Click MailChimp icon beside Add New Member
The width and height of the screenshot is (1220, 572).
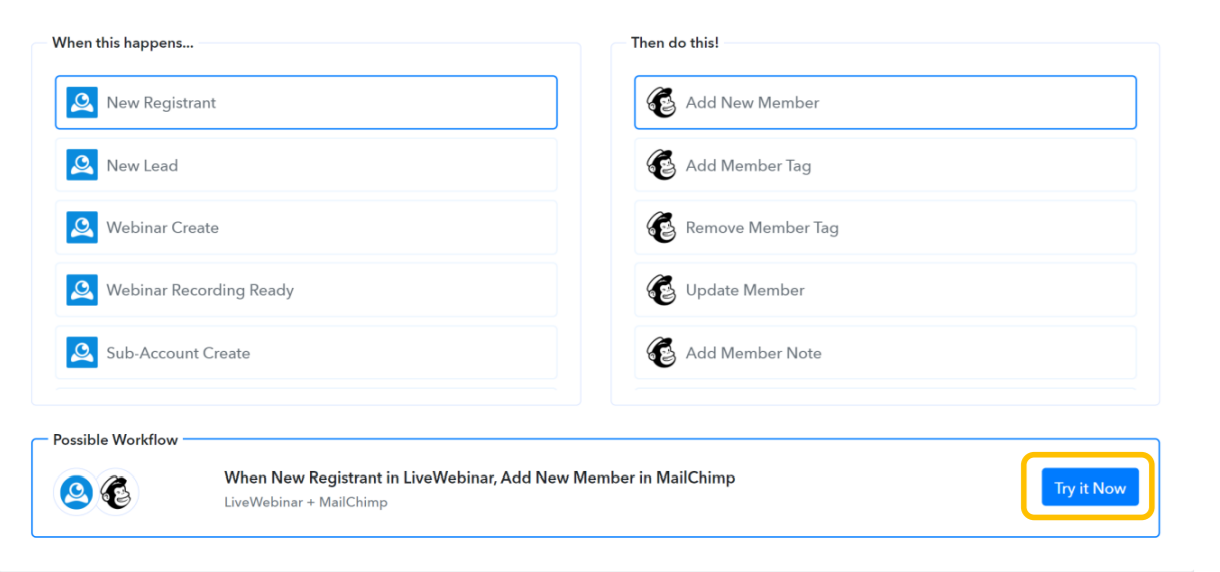pos(661,103)
